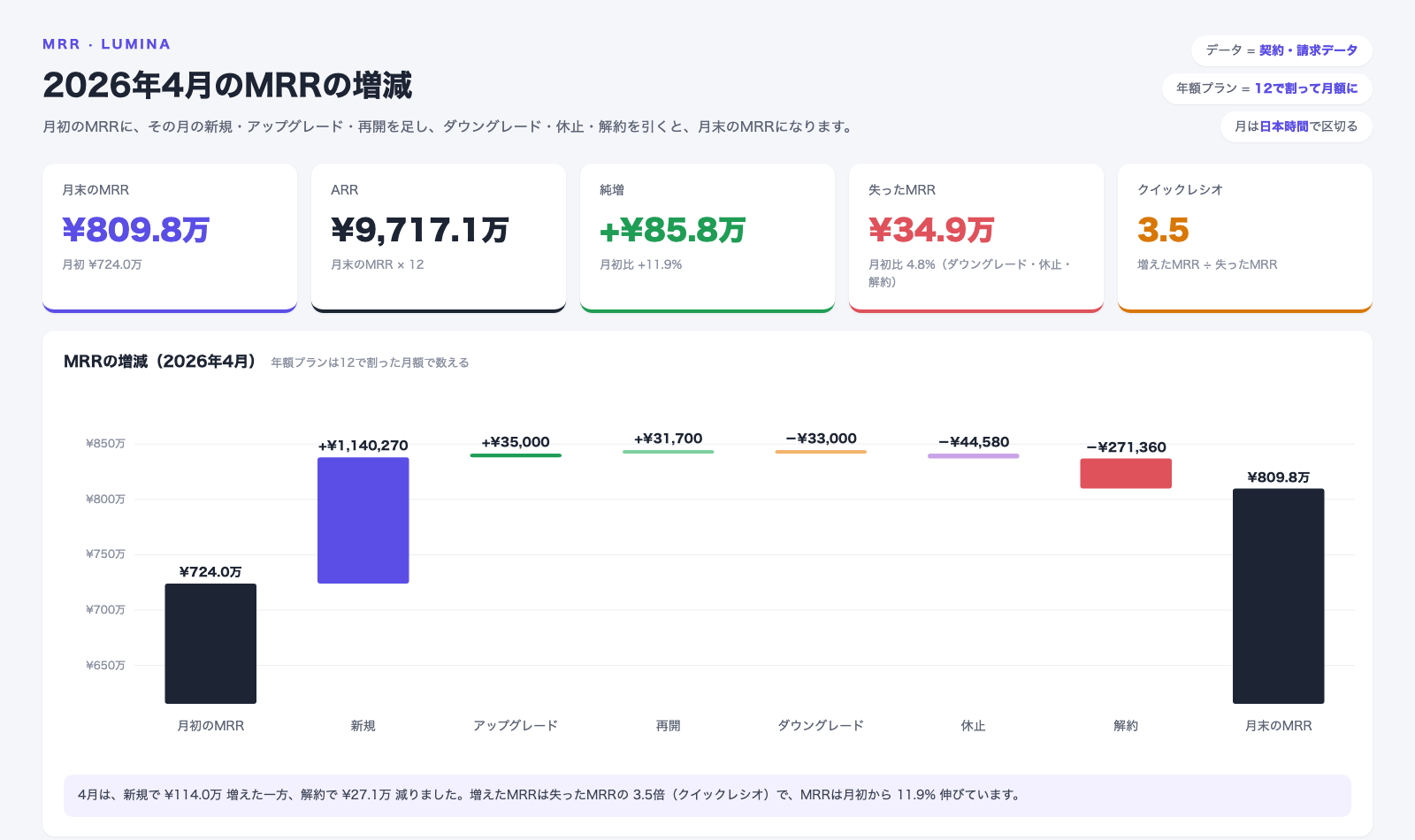
Task: Select the 失ったMRR summary card
Action: (x=976, y=238)
